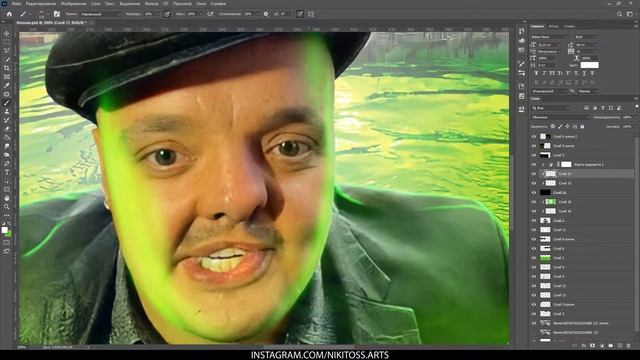Select the Clone Stamp tool
Viewport: 640px width, 360px height.
[x=7, y=111]
